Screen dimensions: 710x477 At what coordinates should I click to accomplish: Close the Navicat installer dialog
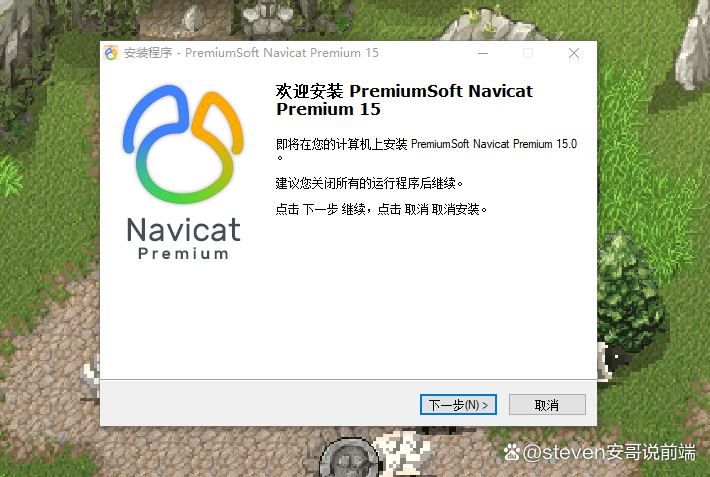pyautogui.click(x=574, y=53)
